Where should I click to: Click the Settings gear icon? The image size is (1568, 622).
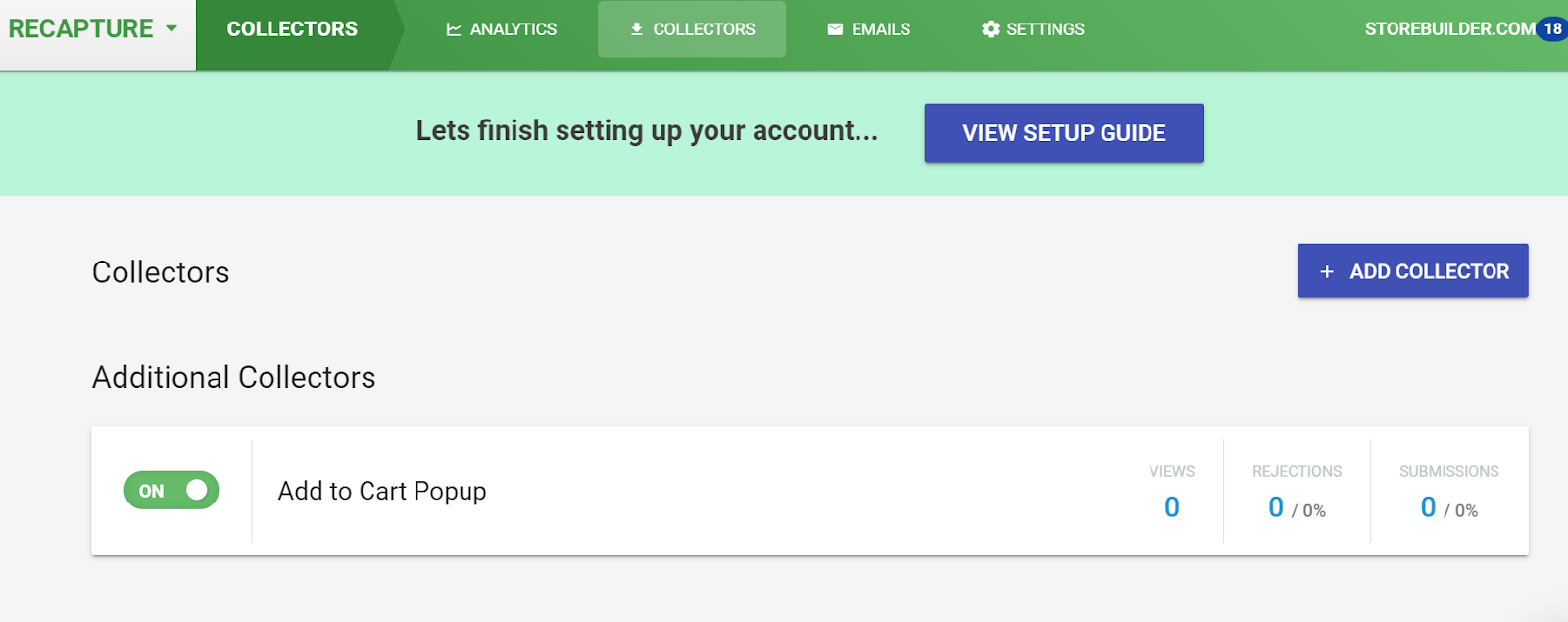pos(991,29)
